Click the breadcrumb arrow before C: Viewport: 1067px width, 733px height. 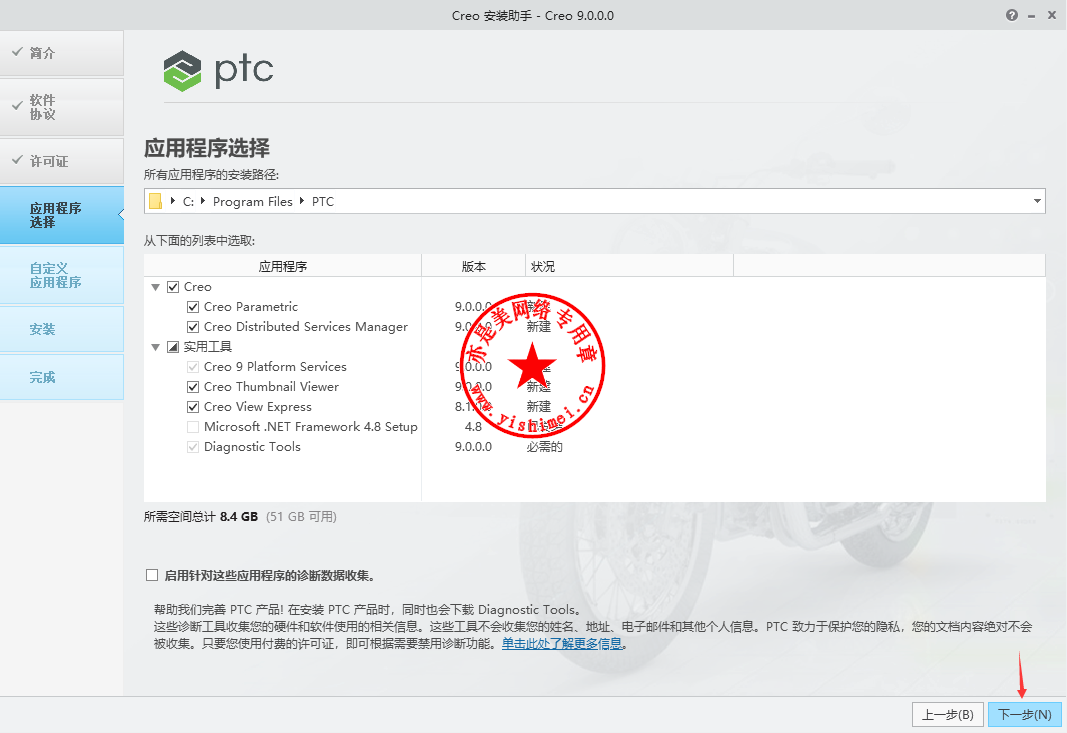tap(173, 201)
